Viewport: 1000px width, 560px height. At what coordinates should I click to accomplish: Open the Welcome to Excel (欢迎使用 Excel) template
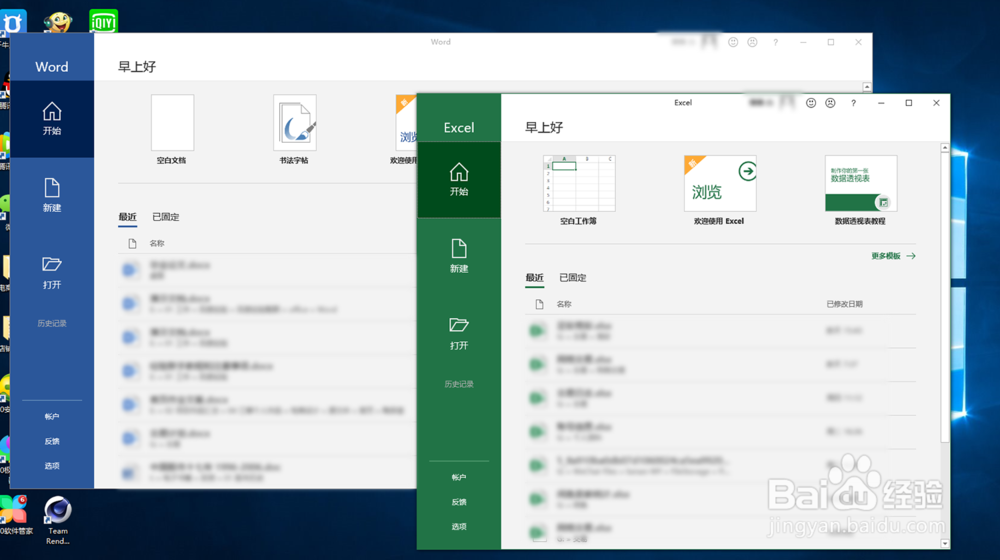(x=719, y=190)
